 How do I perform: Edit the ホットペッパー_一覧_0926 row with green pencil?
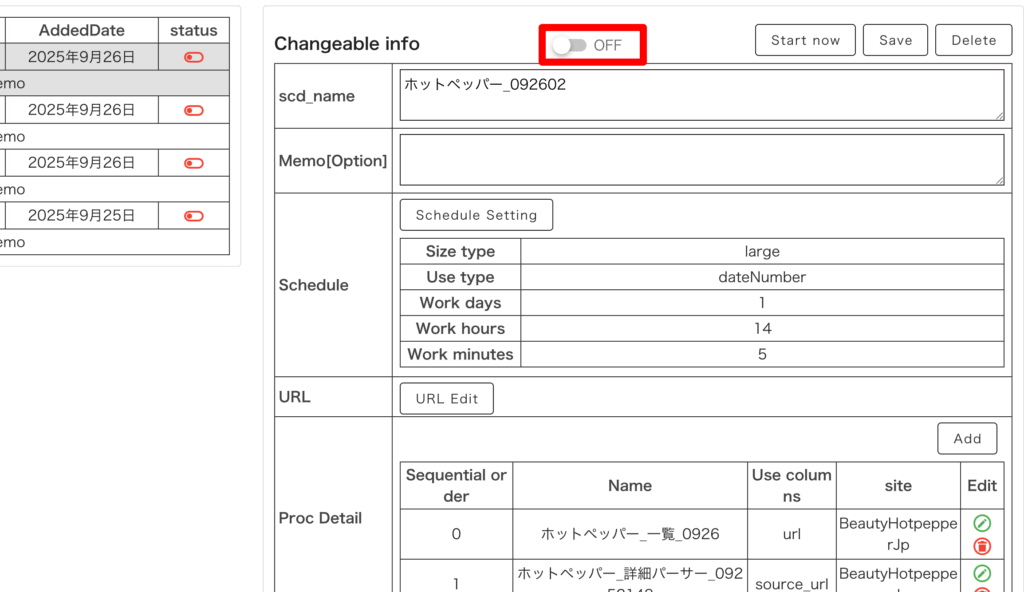(982, 523)
